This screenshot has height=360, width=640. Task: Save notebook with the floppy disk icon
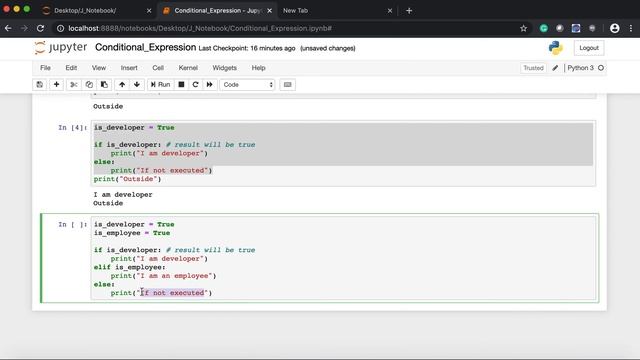click(40, 84)
